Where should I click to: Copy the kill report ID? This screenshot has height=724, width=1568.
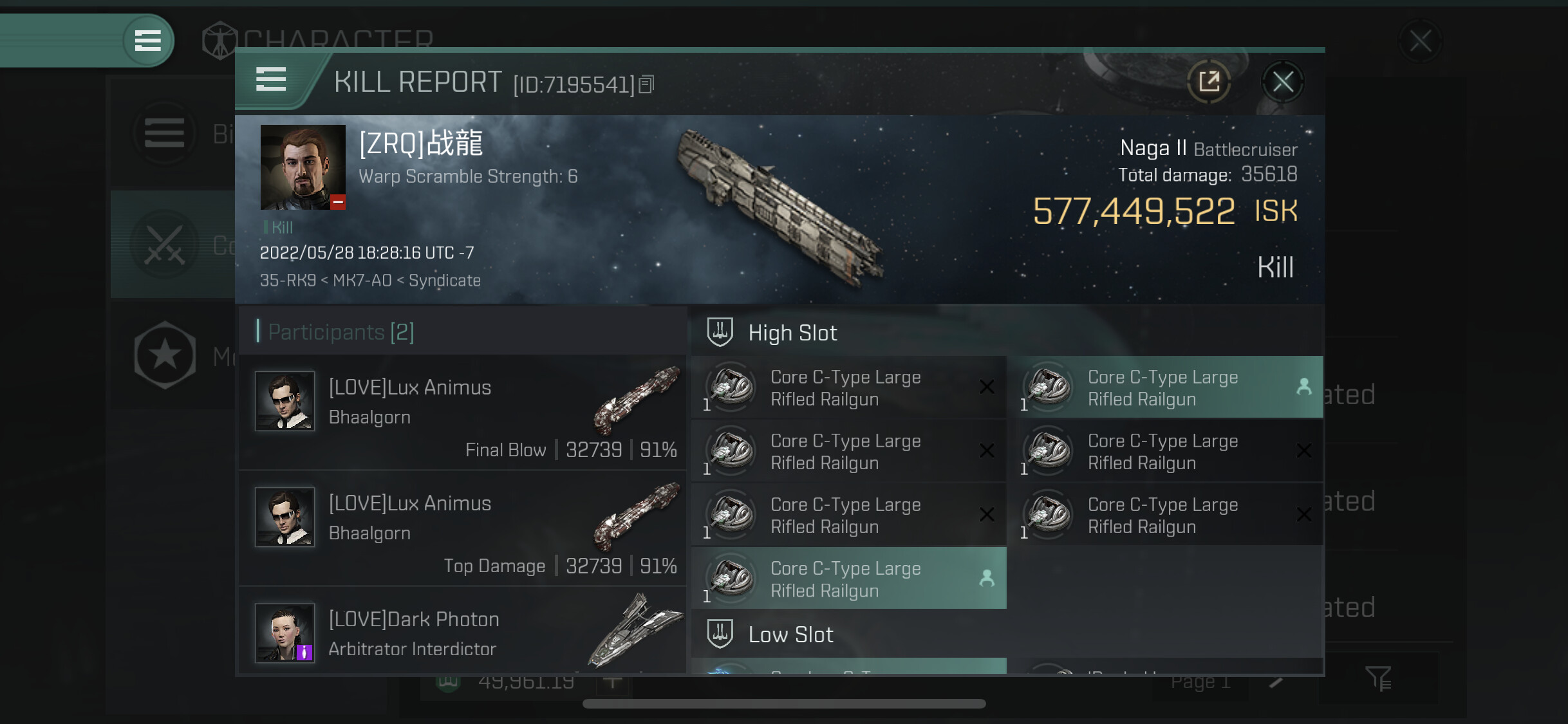click(x=647, y=84)
